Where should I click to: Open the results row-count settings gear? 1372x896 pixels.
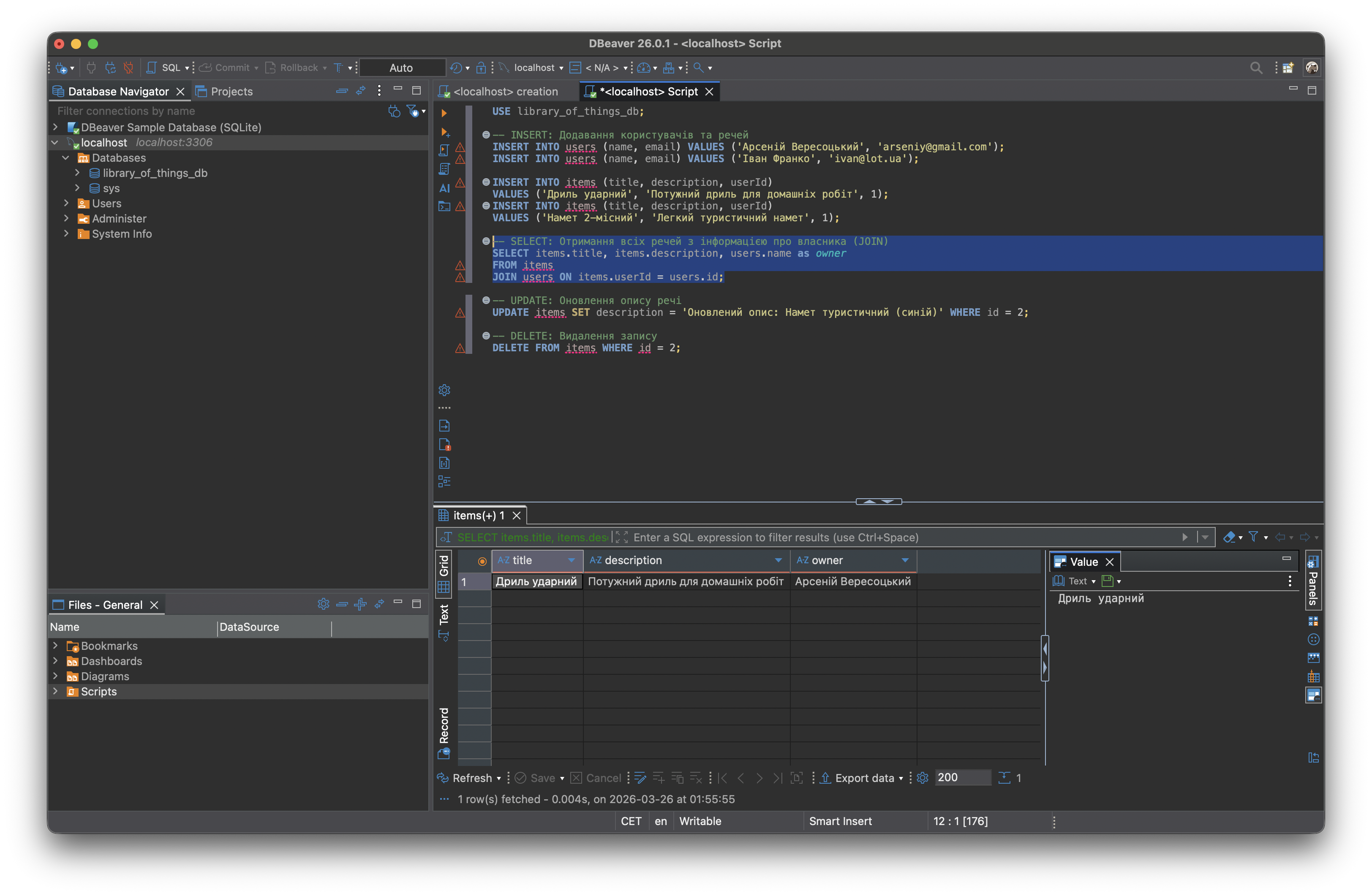(x=923, y=778)
